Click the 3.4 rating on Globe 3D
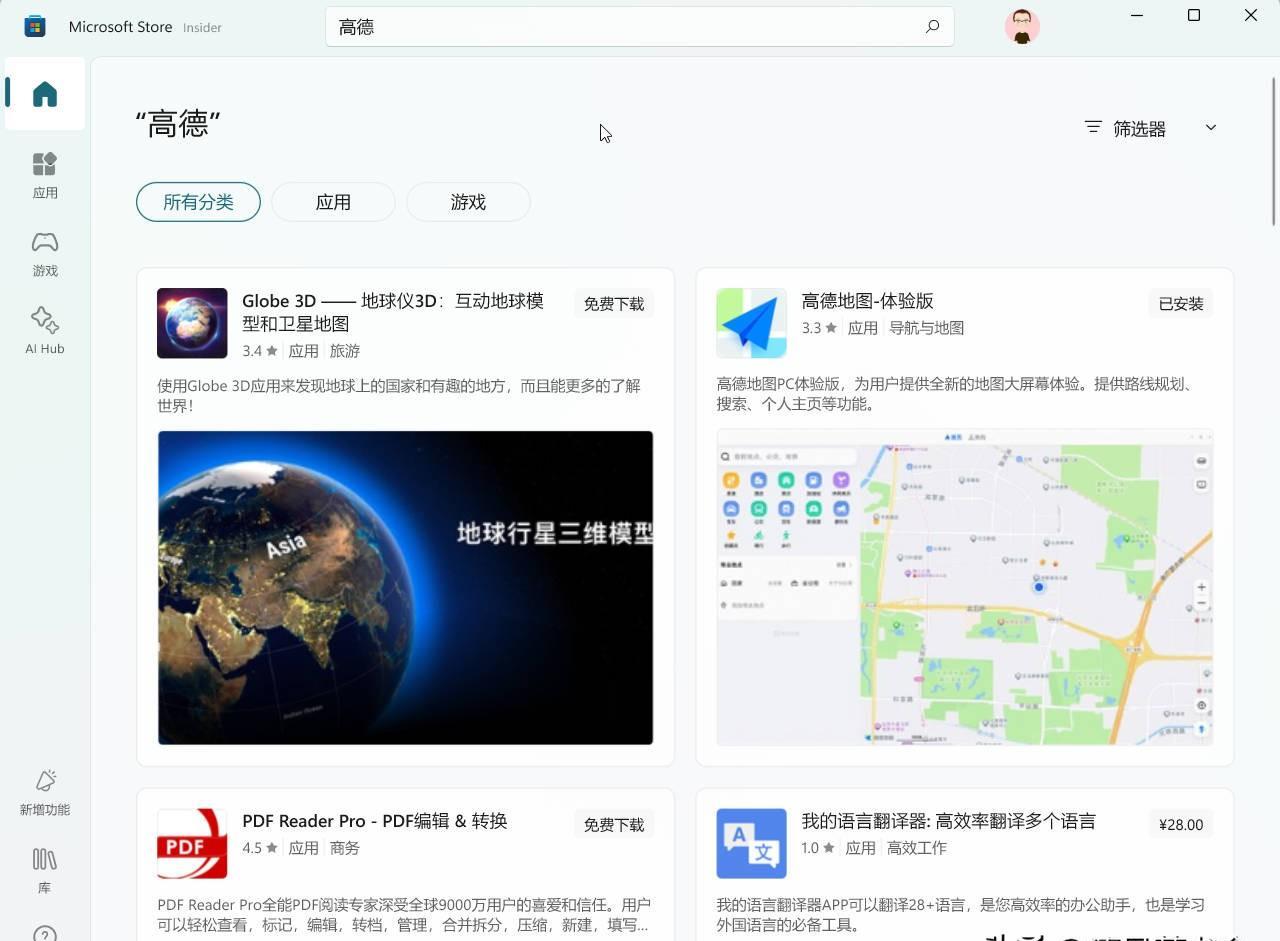The image size is (1280, 941). point(260,351)
